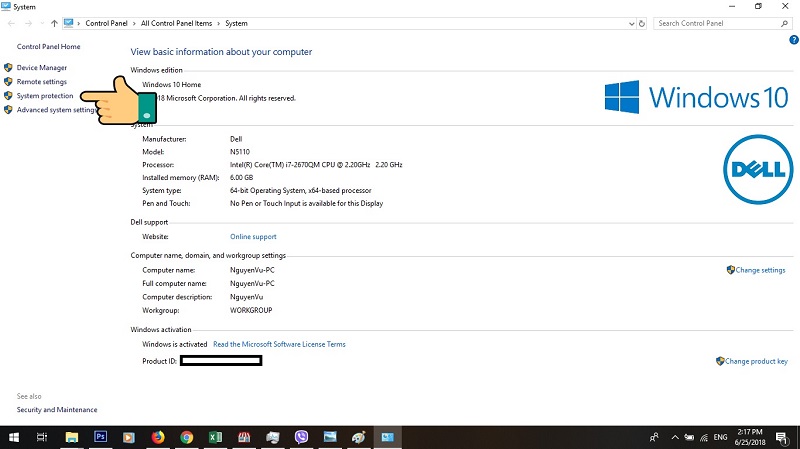Image resolution: width=800 pixels, height=449 pixels.
Task: Open the Action Center notifications icon
Action: coord(782,437)
